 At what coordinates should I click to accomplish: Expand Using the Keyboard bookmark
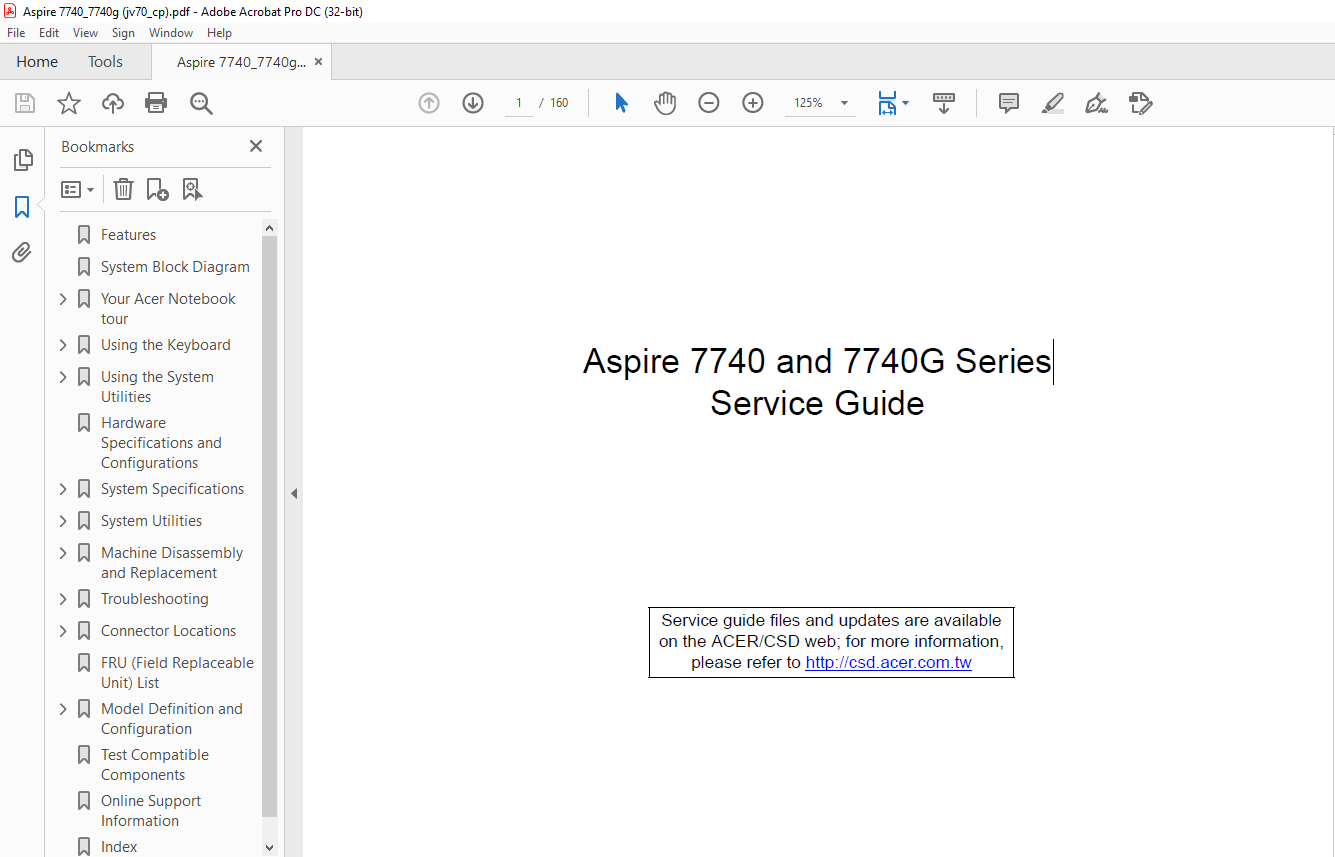63,345
